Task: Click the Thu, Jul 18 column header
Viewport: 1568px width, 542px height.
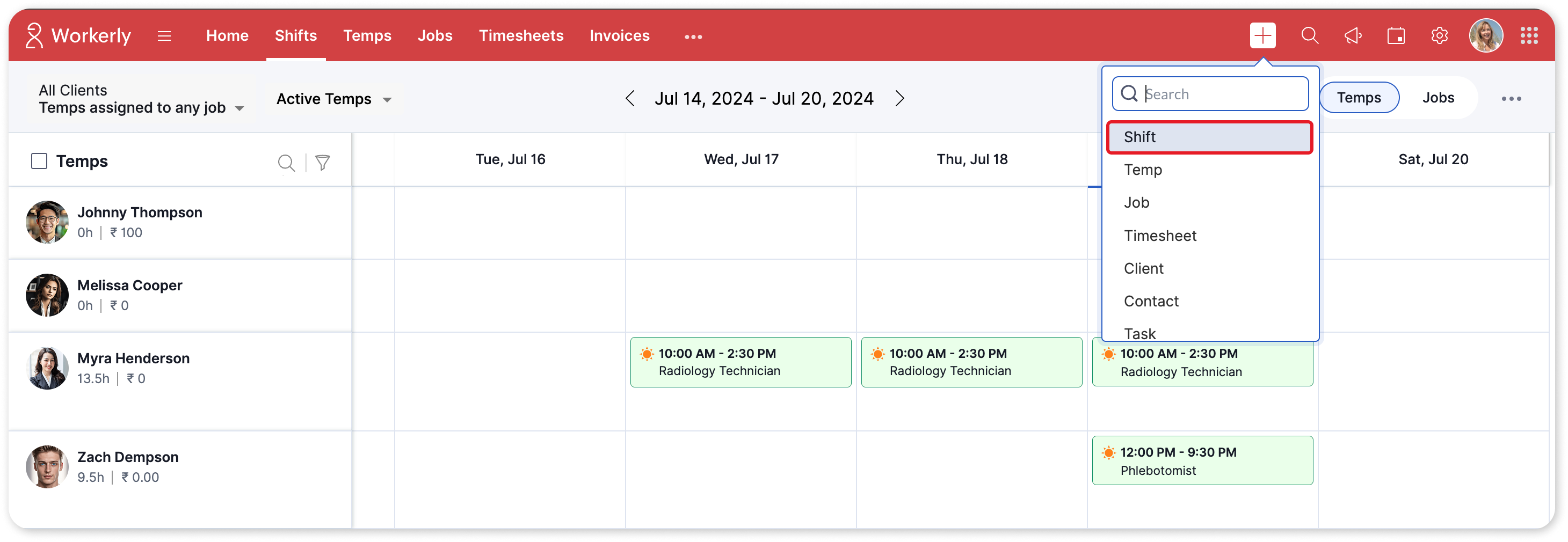Action: pos(971,159)
